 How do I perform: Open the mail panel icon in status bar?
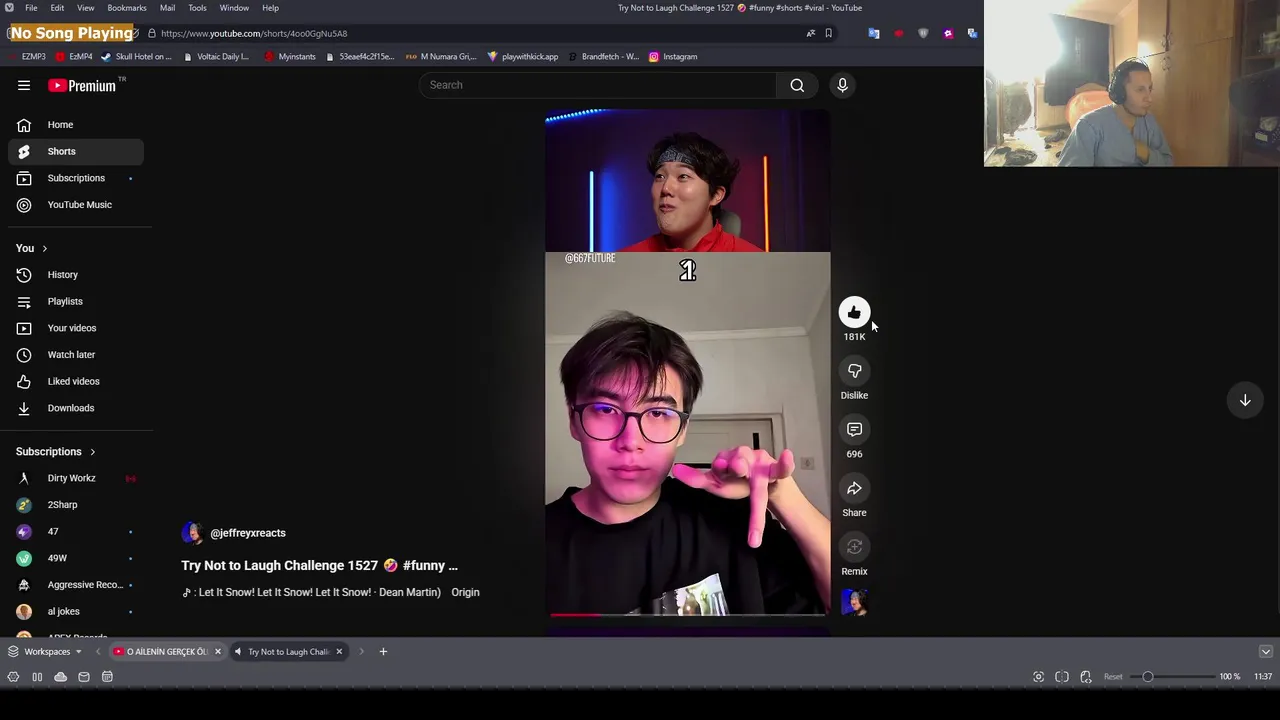[84, 677]
